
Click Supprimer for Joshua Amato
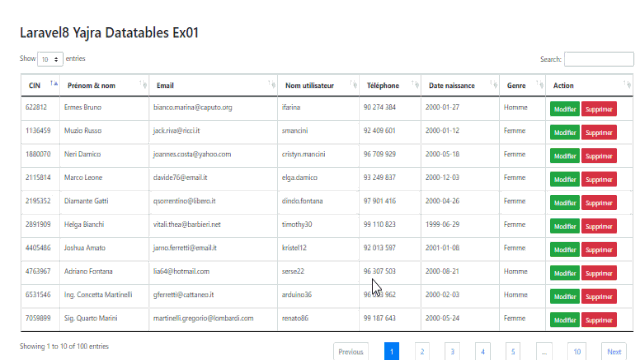pos(599,250)
